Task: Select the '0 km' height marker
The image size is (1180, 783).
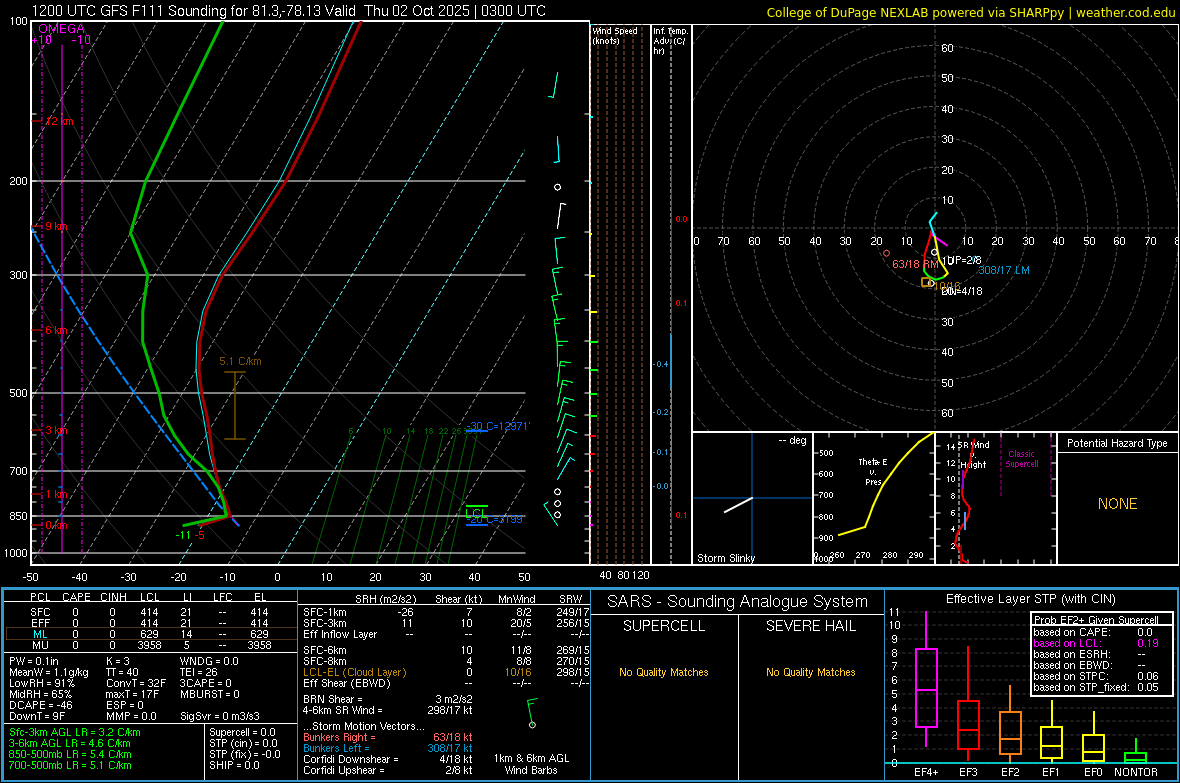Action: tap(56, 526)
